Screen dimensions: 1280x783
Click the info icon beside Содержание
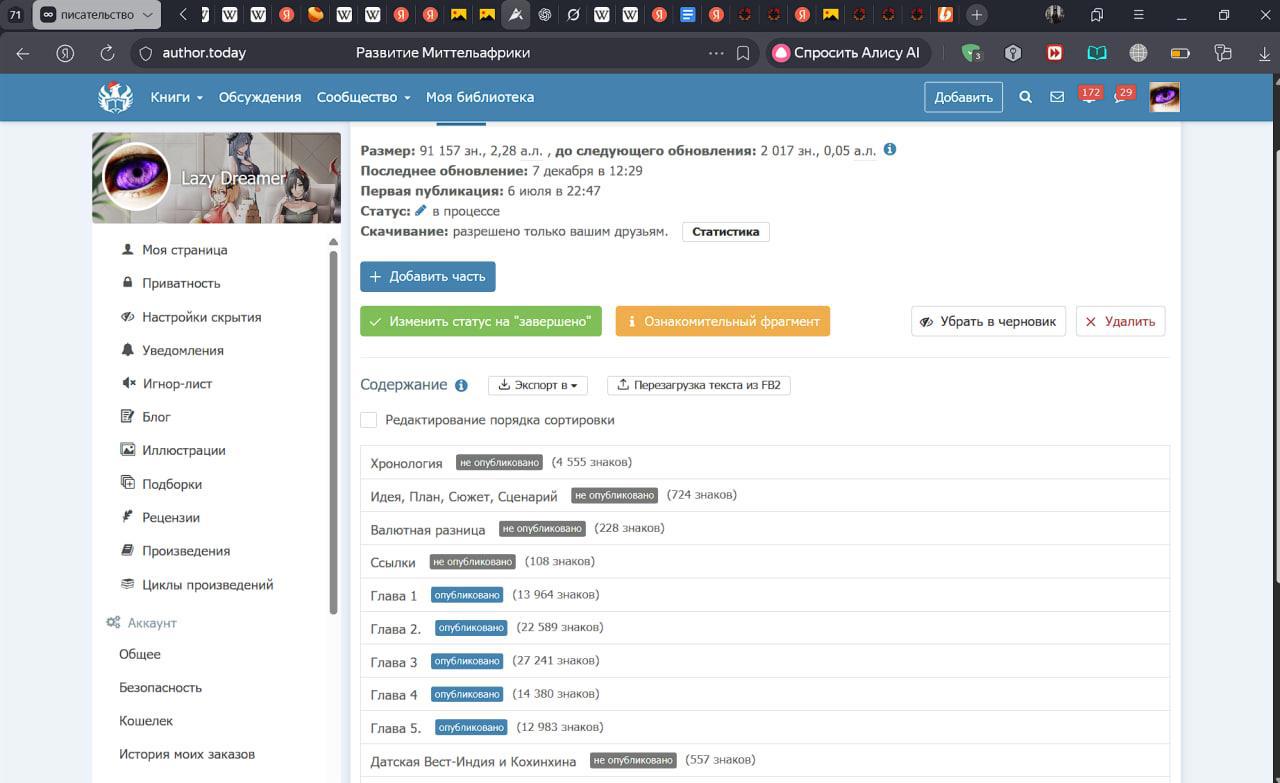click(x=461, y=385)
